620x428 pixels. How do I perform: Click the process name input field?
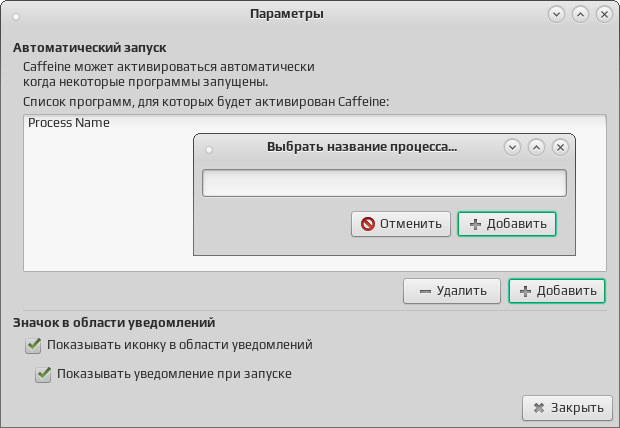pos(384,183)
